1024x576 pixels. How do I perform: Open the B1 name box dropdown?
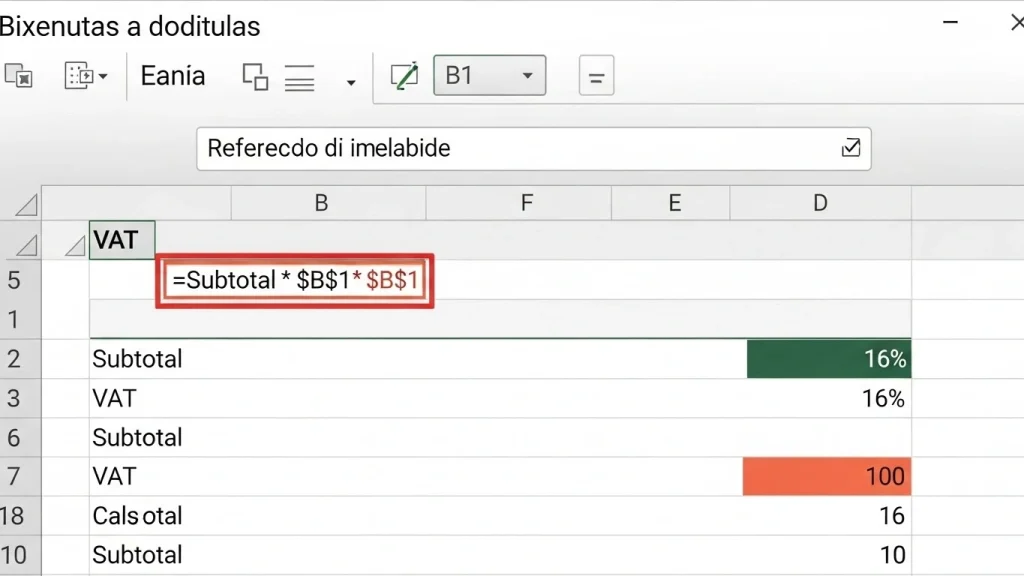[x=528, y=76]
